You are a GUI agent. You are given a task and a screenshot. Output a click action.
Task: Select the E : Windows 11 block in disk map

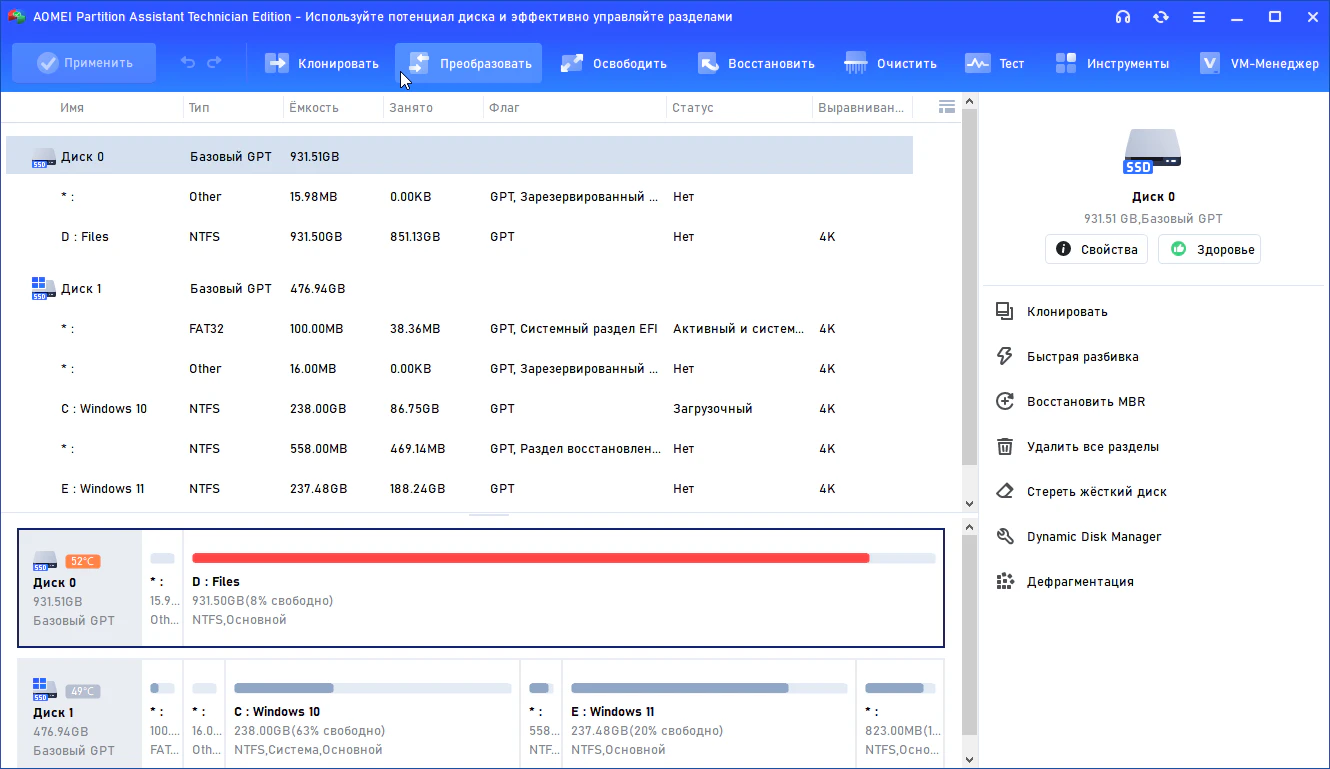click(x=709, y=713)
